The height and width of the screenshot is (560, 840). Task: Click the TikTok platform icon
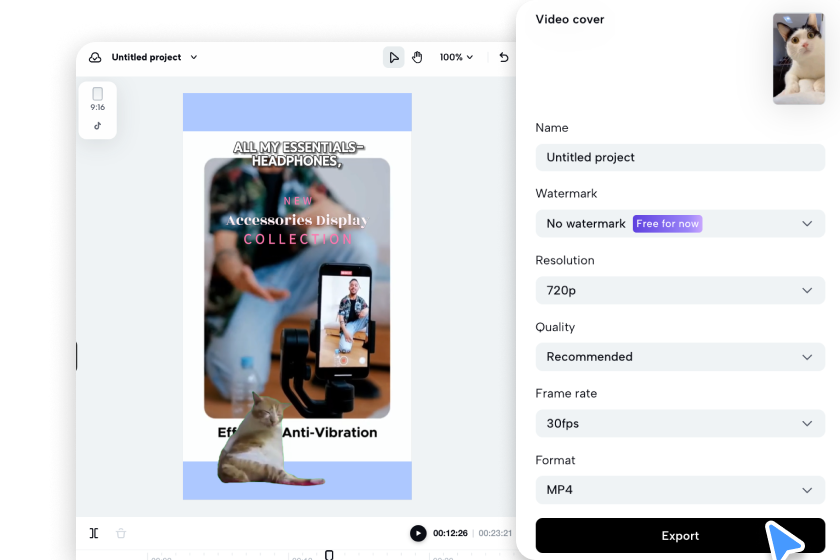click(x=98, y=126)
